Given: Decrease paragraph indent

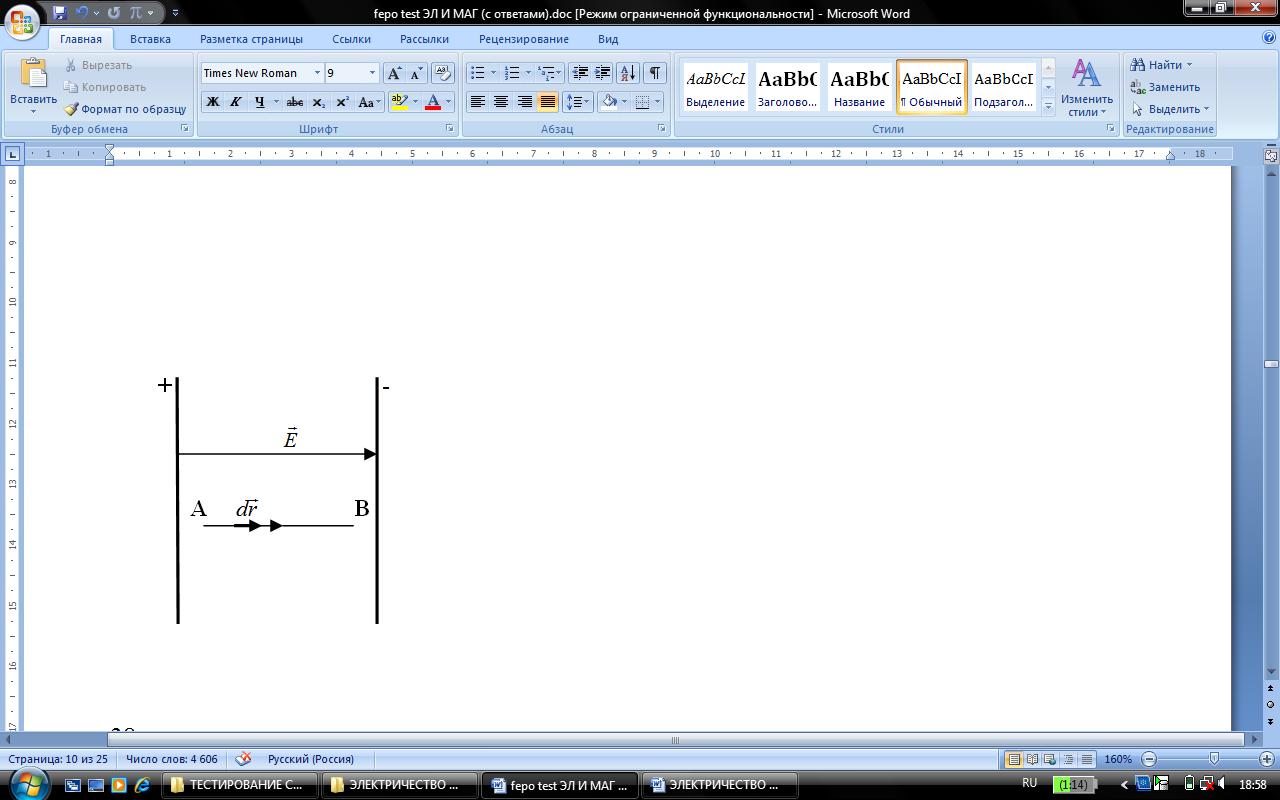Looking at the screenshot, I should tap(580, 73).
